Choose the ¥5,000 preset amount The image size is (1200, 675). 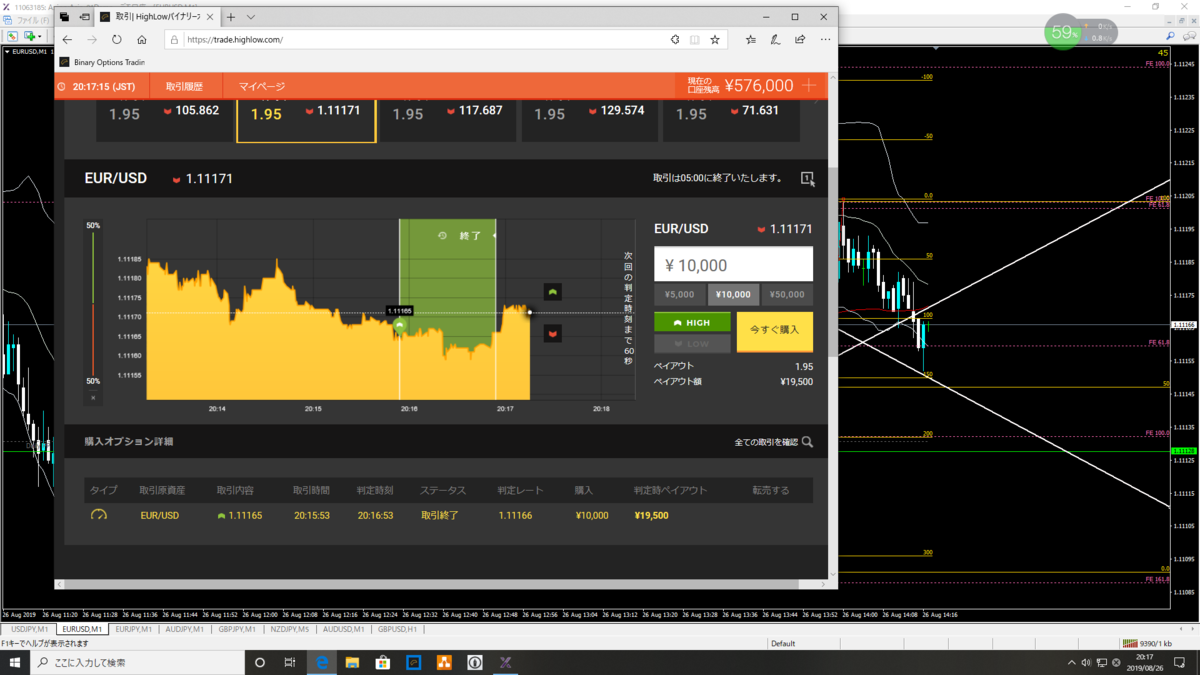pyautogui.click(x=680, y=295)
